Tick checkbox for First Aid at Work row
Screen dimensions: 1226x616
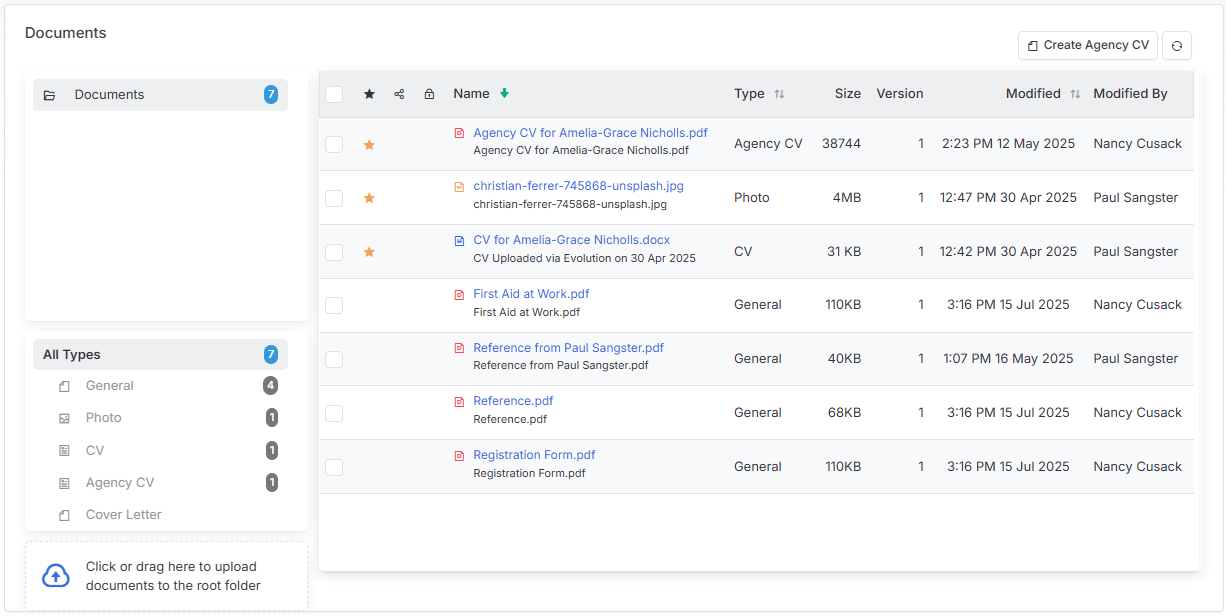[334, 305]
